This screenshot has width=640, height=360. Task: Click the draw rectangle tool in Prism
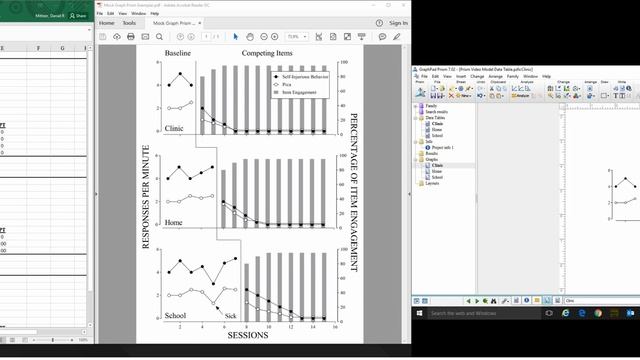[604, 96]
